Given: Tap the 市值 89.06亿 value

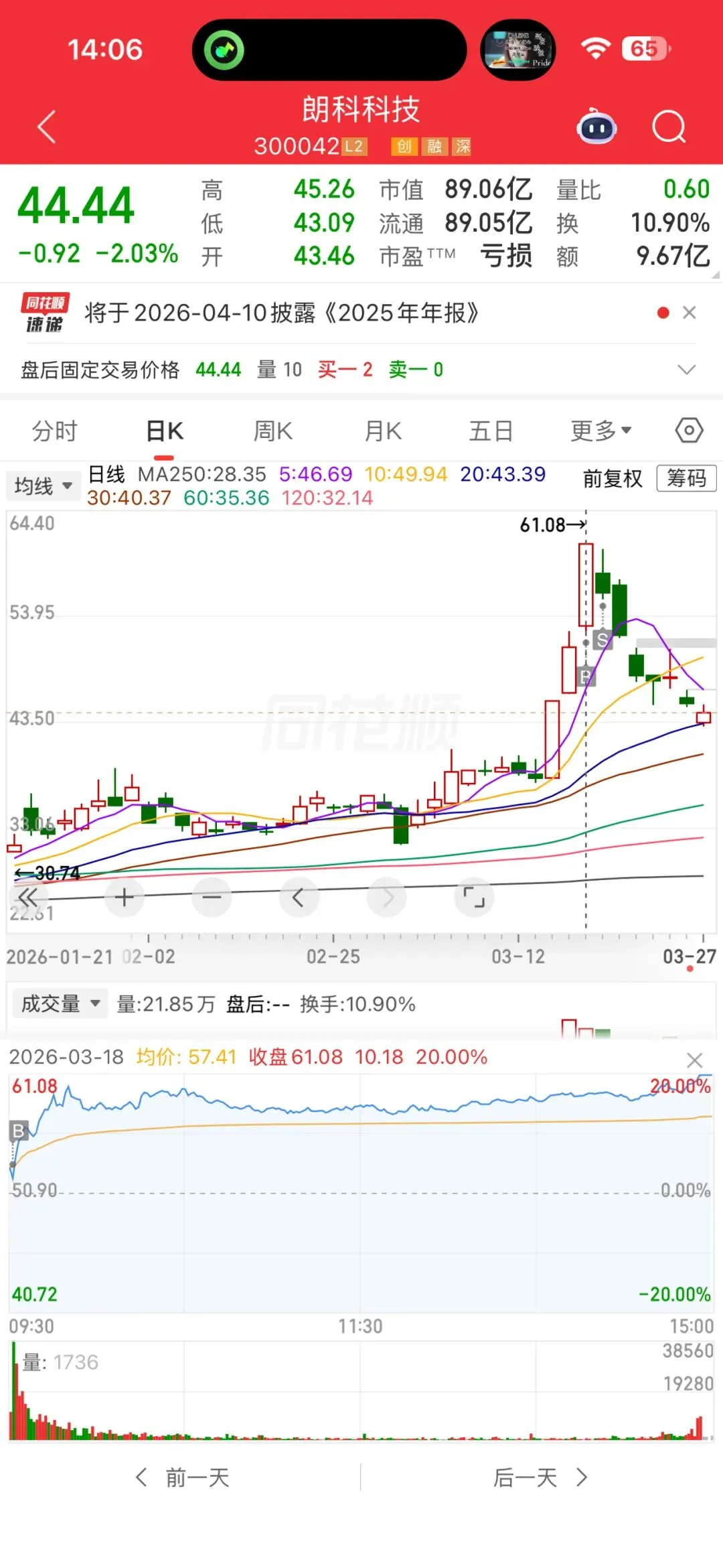Looking at the screenshot, I should (489, 190).
